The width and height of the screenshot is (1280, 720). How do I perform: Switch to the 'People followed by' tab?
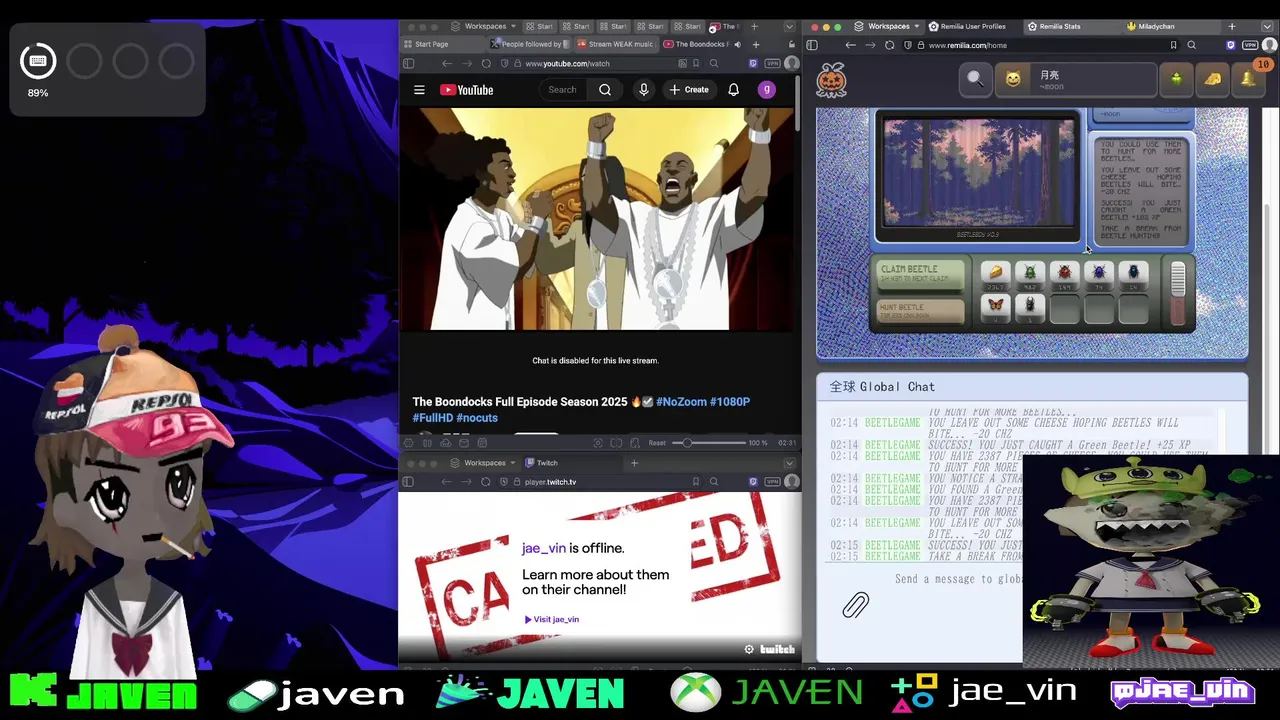point(530,44)
